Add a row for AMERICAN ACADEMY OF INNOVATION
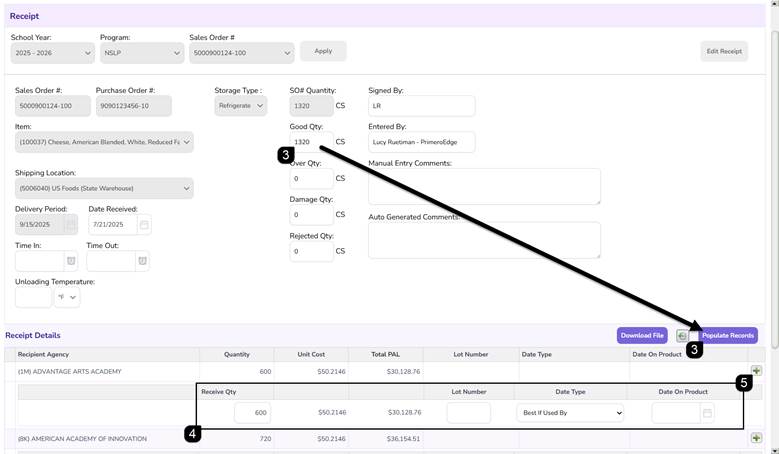This screenshot has height=454, width=779. point(756,438)
